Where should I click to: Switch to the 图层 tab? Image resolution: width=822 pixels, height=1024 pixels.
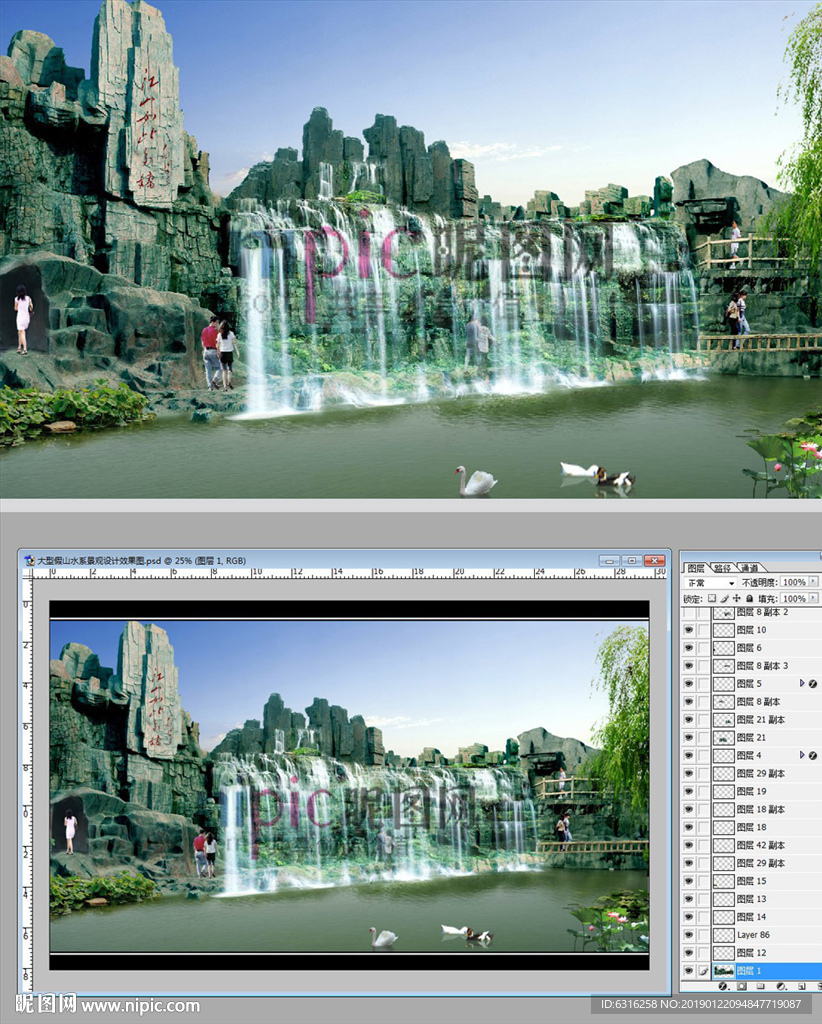click(696, 568)
